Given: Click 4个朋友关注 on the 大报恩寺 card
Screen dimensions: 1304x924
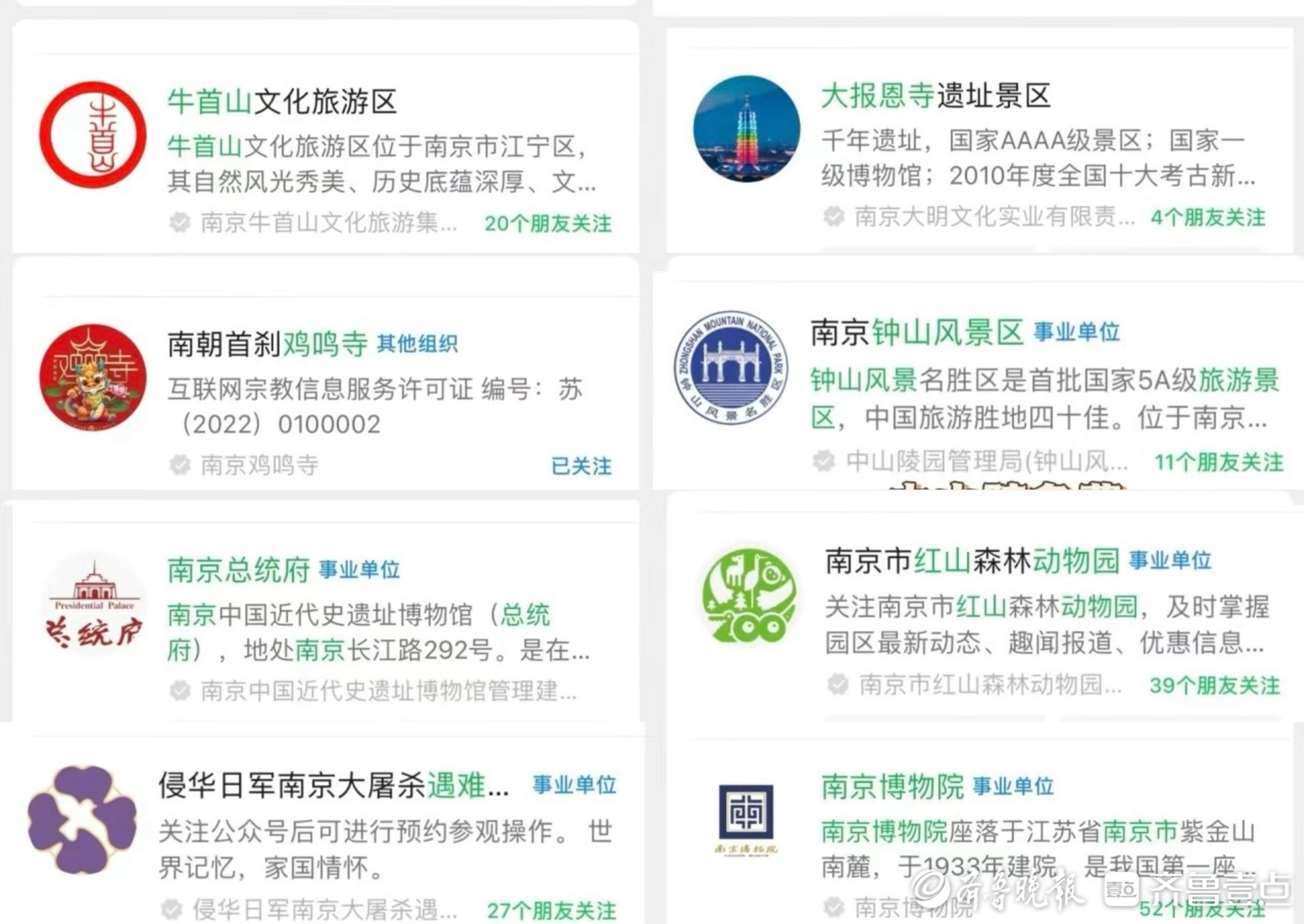Looking at the screenshot, I should pyautogui.click(x=1208, y=217).
